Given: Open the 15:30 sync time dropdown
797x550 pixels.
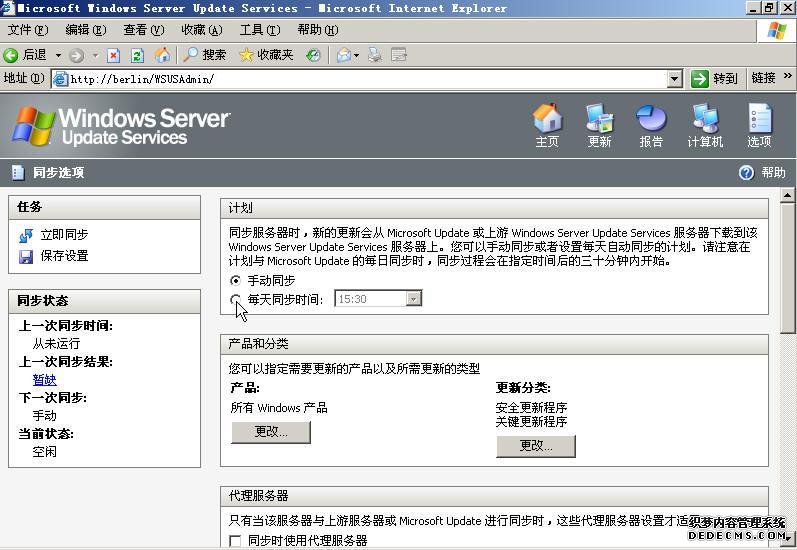Looking at the screenshot, I should (x=414, y=299).
